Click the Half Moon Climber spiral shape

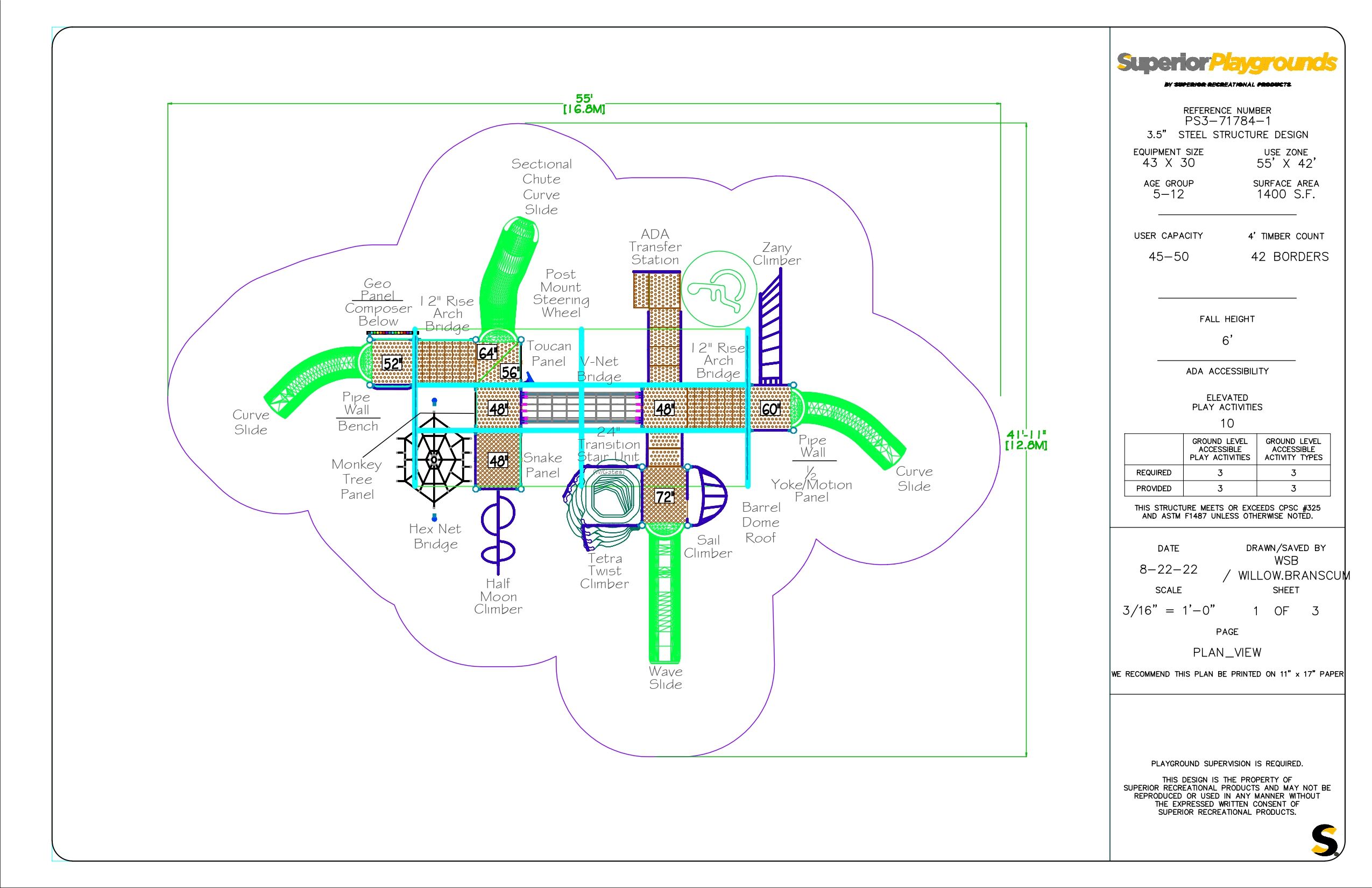coord(498,531)
